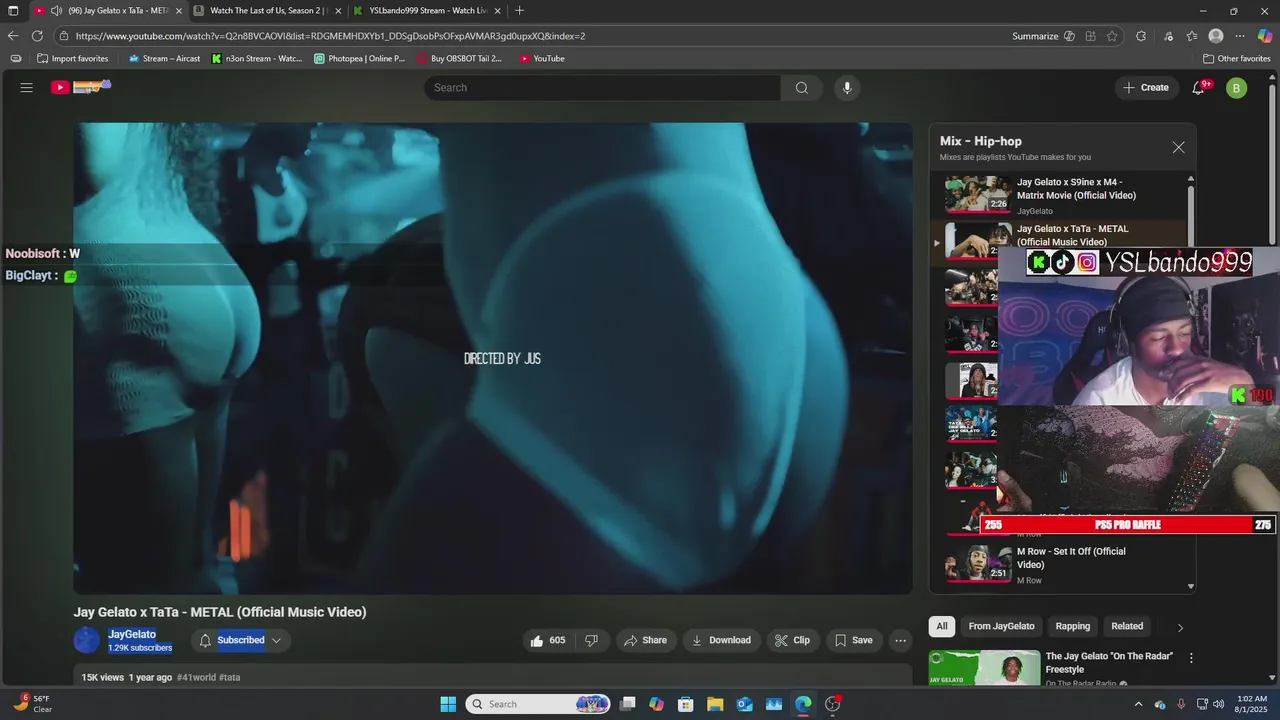1280x720 pixels.
Task: Open the YouTube hamburger guide menu
Action: pyautogui.click(x=27, y=87)
